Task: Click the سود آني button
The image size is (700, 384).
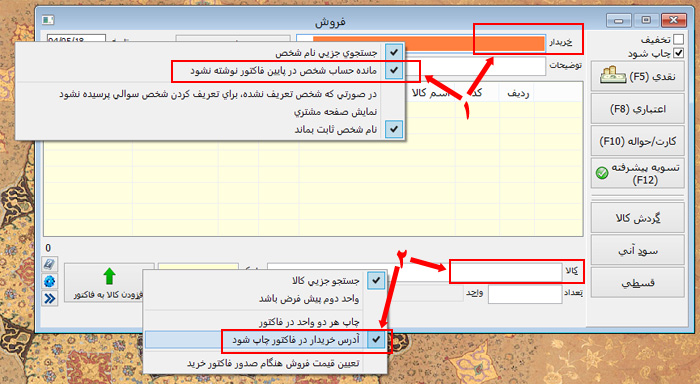Action: coord(638,250)
